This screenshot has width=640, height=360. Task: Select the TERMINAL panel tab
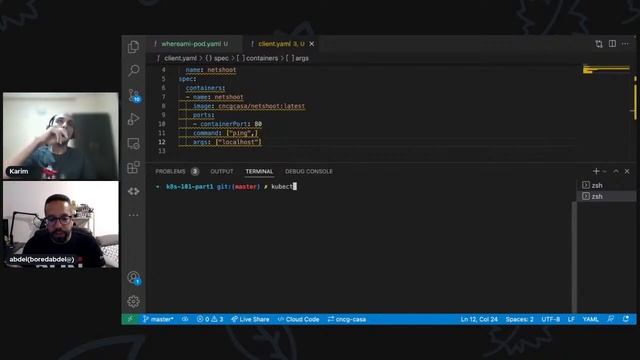click(259, 171)
